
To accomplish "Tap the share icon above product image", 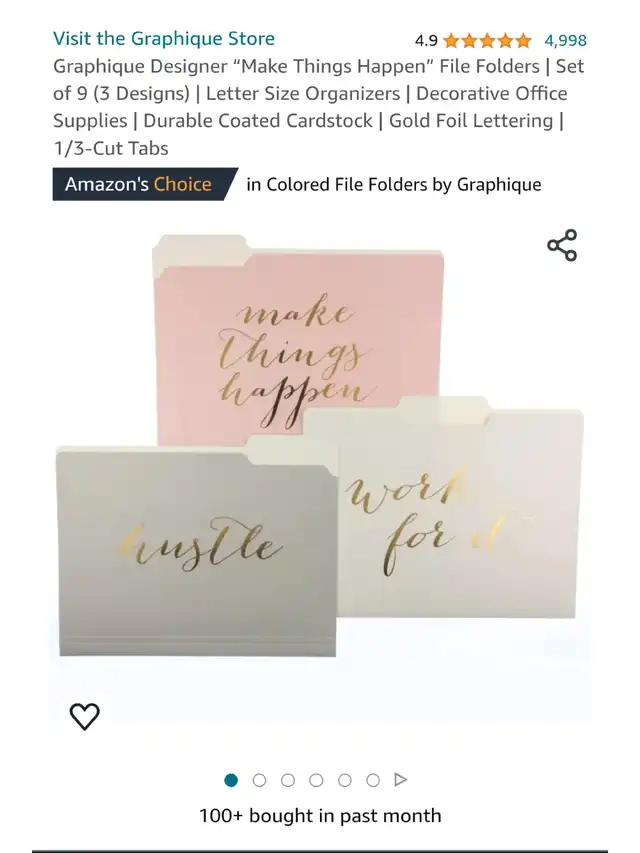I will pos(562,245).
